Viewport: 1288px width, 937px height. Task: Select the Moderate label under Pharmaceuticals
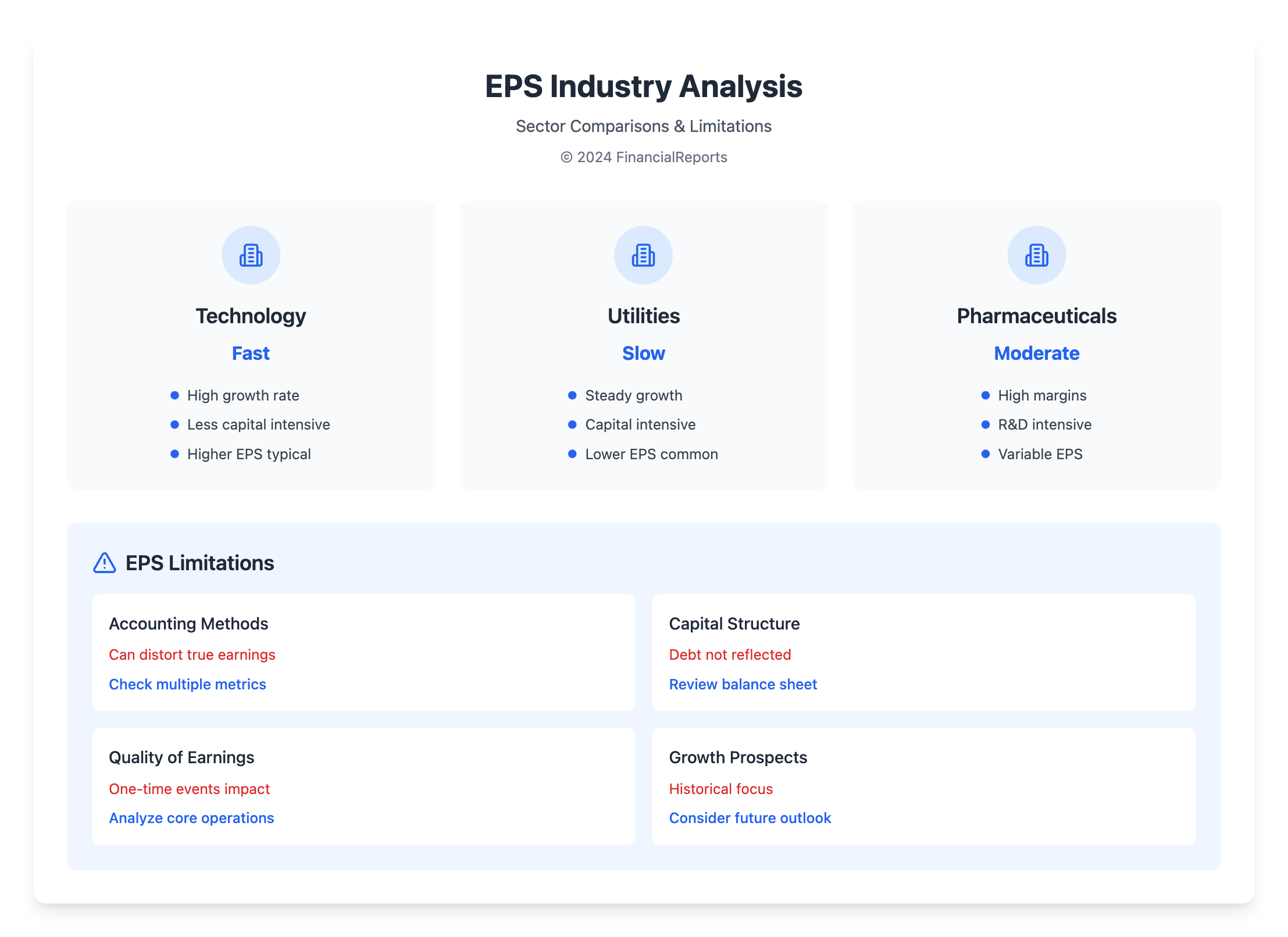pyautogui.click(x=1036, y=353)
